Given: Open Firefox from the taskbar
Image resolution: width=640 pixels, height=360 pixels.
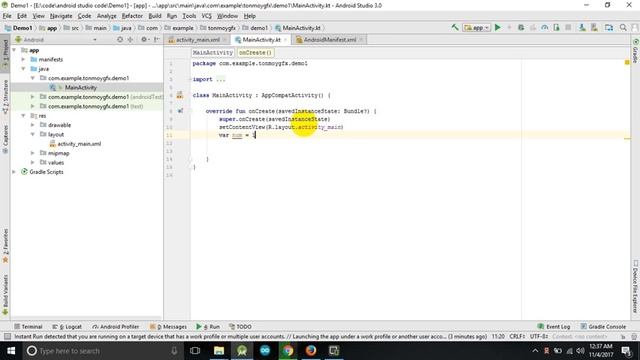Looking at the screenshot, I should point(311,351).
